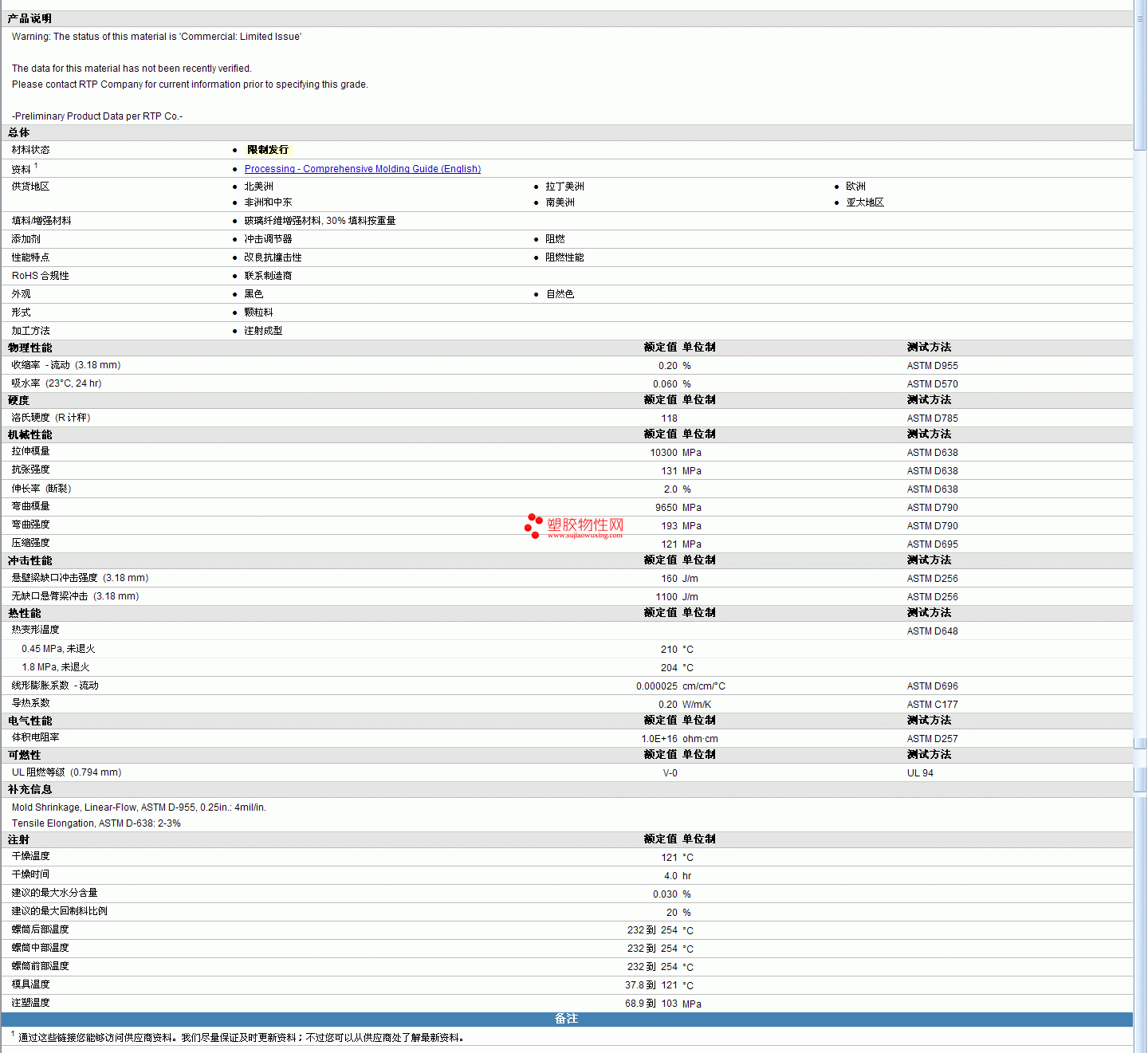
Task: Click the footnote superscript beside 资料
Action: pyautogui.click(x=36, y=166)
